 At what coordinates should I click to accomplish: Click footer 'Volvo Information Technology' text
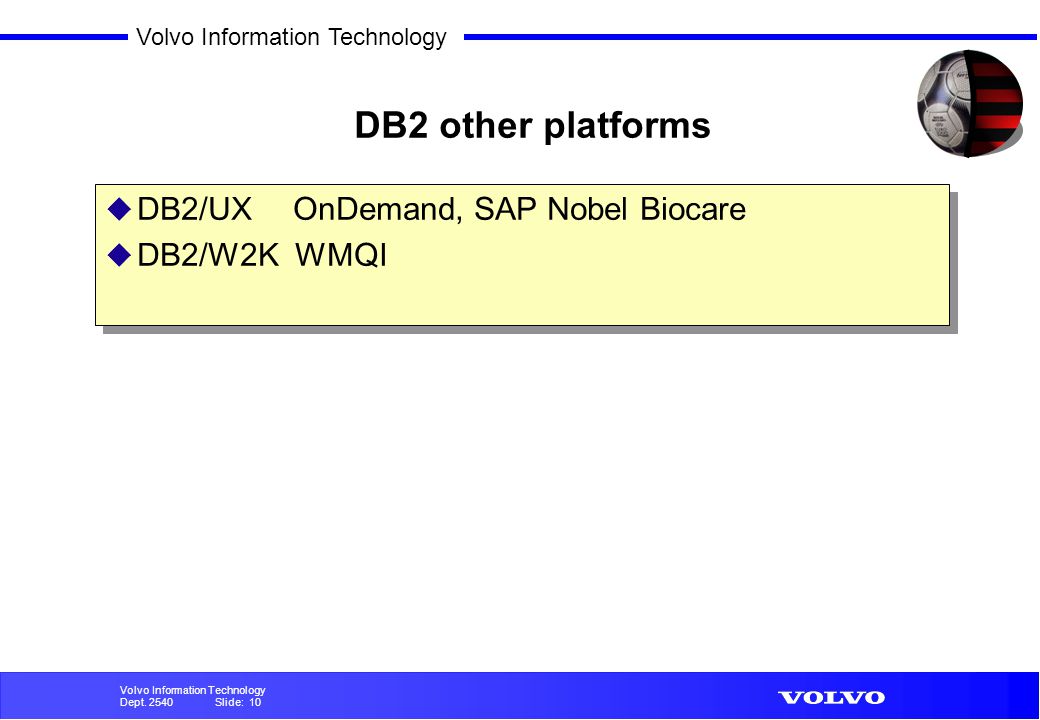(x=192, y=690)
